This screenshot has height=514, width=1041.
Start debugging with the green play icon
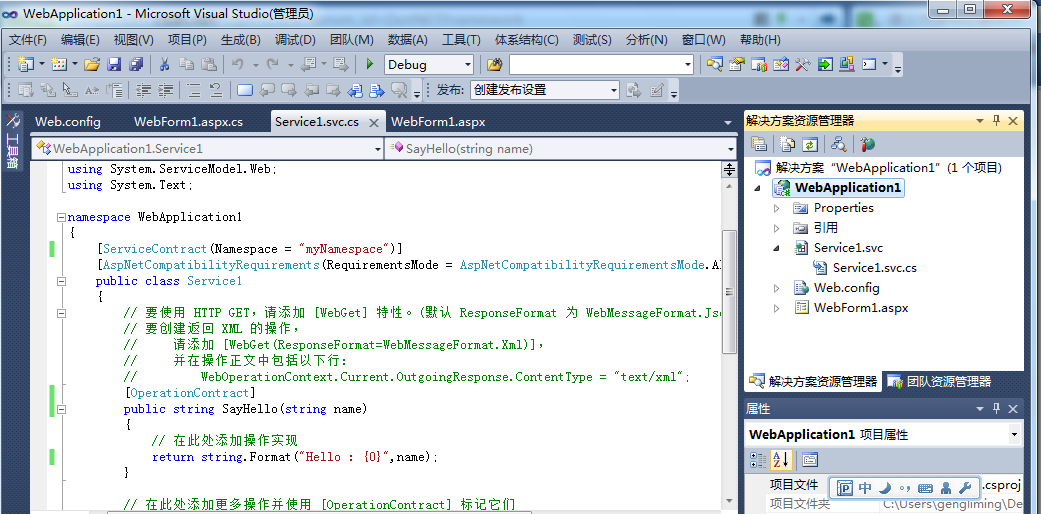[370, 64]
